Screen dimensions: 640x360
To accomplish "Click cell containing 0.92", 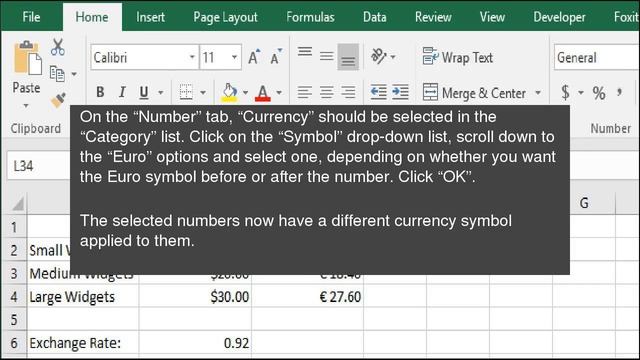I will 195,343.
